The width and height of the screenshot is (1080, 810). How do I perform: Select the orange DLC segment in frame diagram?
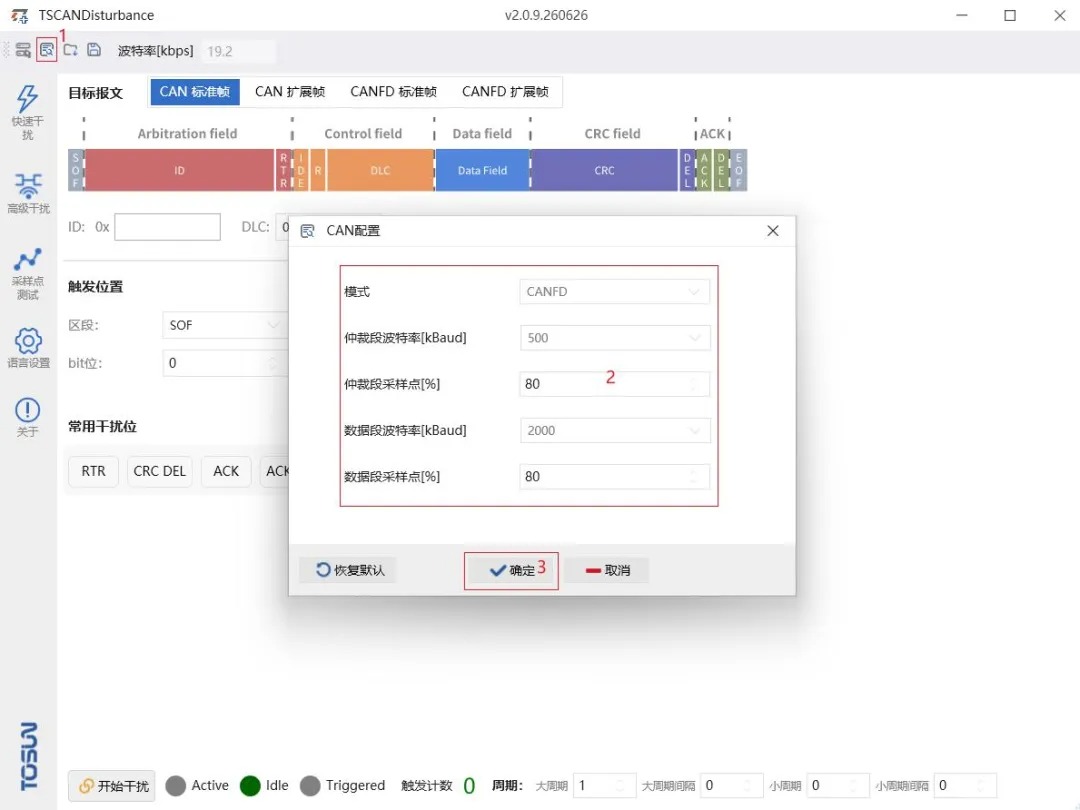[x=380, y=170]
